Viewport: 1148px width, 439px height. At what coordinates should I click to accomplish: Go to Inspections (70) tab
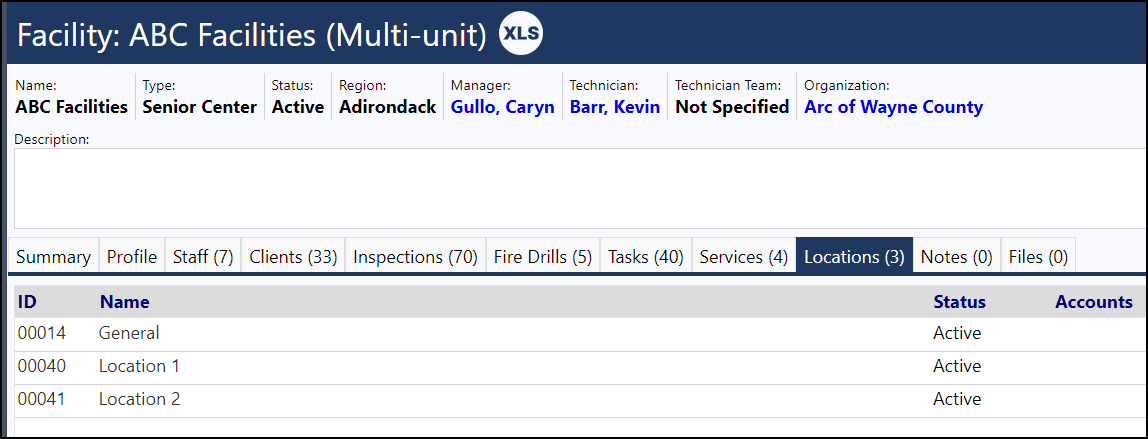click(415, 257)
